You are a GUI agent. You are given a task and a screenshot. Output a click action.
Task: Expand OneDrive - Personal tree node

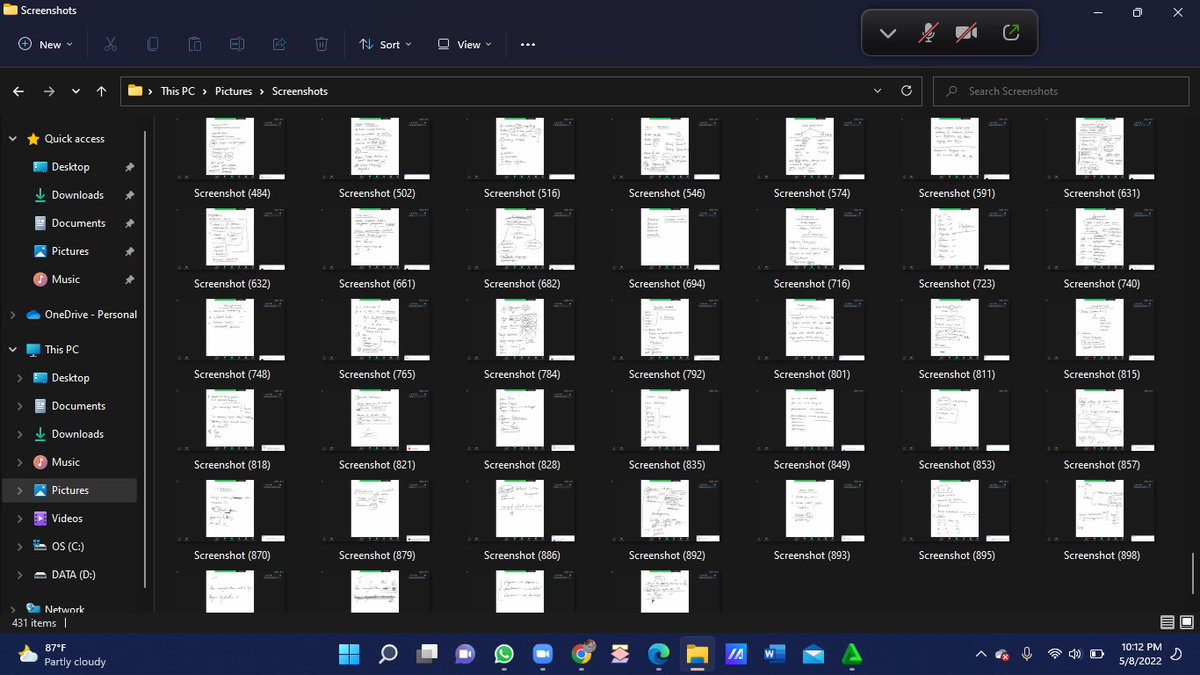click(13, 315)
